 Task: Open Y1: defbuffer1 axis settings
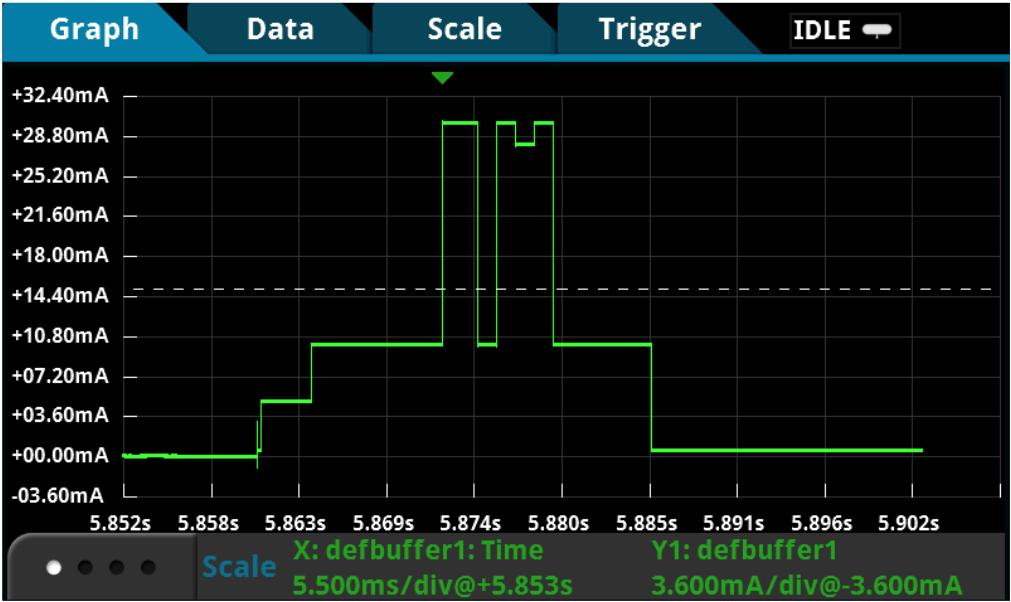[746, 550]
